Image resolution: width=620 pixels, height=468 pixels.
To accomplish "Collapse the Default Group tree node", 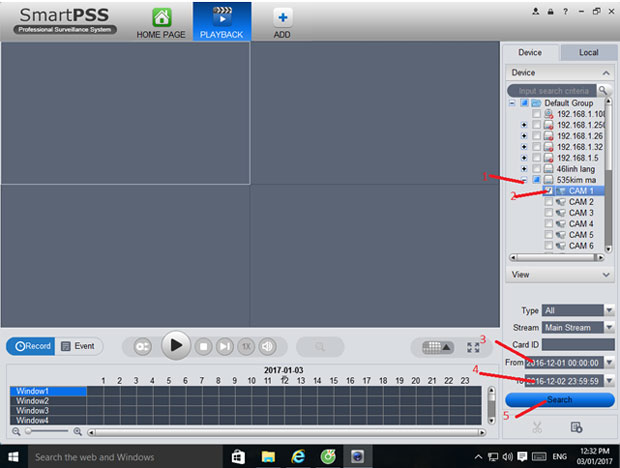I will (512, 103).
